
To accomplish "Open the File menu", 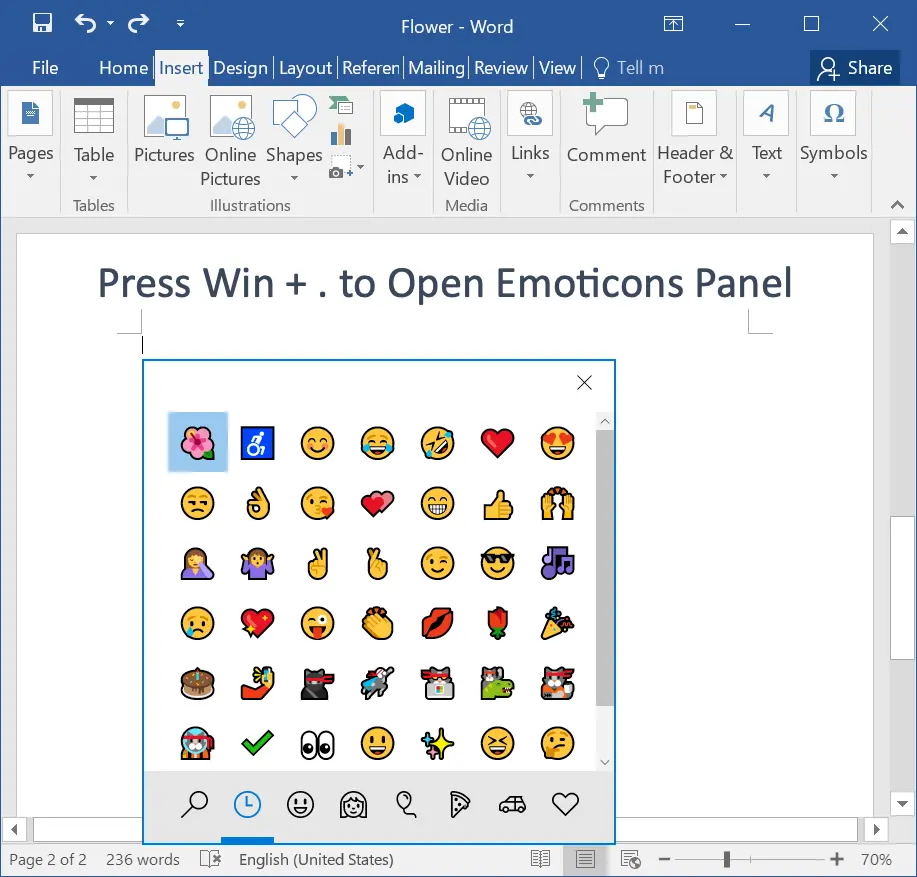I will [x=45, y=68].
